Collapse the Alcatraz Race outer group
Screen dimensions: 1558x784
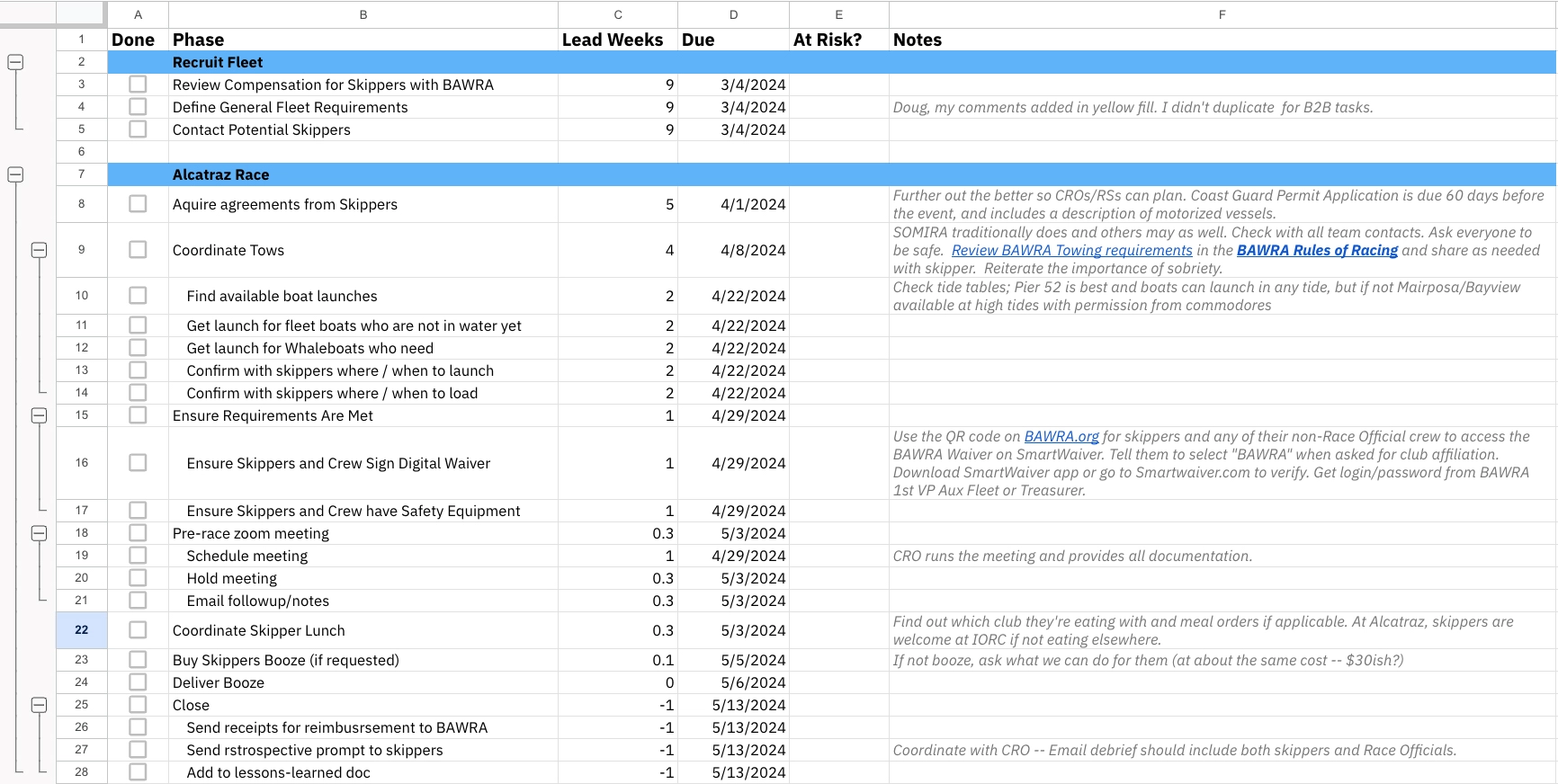click(x=15, y=174)
